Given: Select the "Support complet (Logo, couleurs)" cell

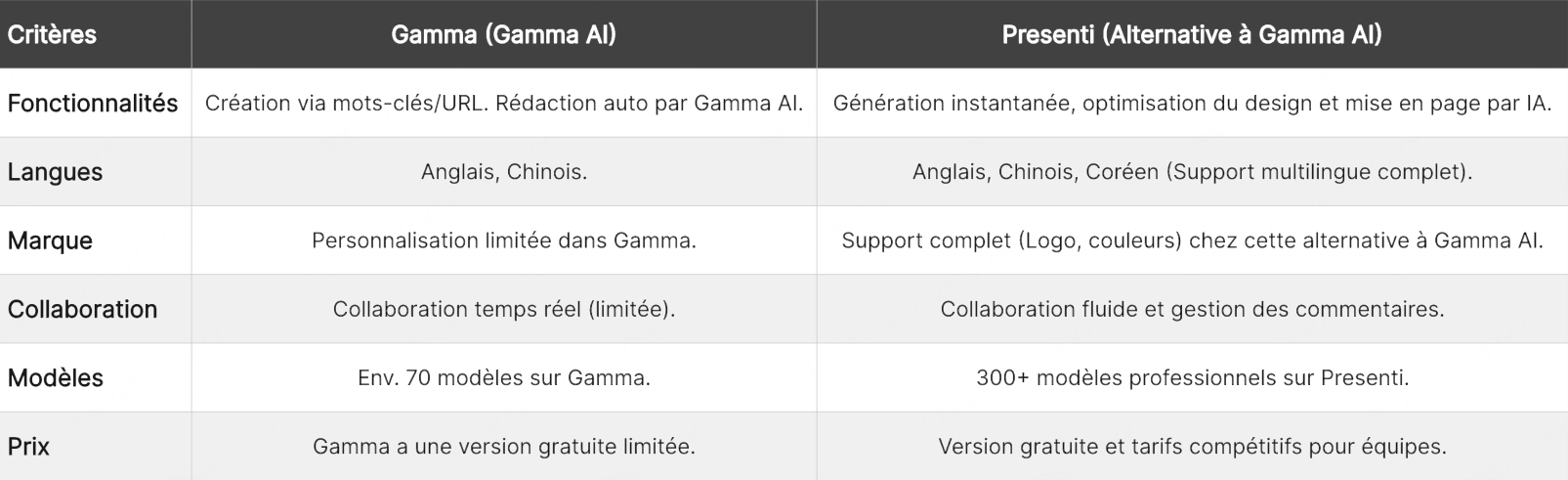Looking at the screenshot, I should (x=1192, y=240).
